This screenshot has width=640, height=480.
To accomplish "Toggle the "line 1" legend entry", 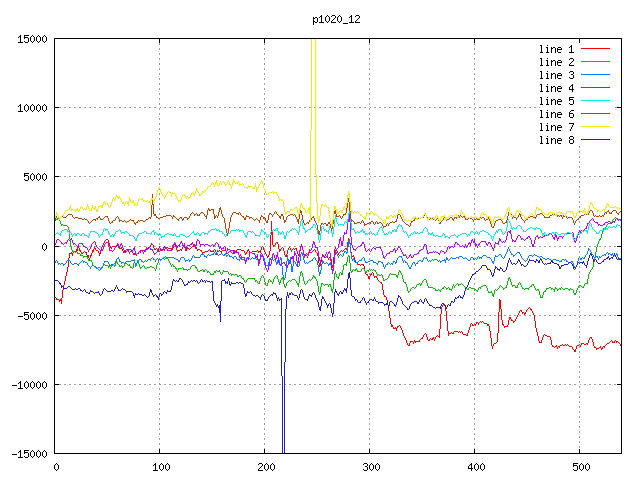I will click(557, 49).
